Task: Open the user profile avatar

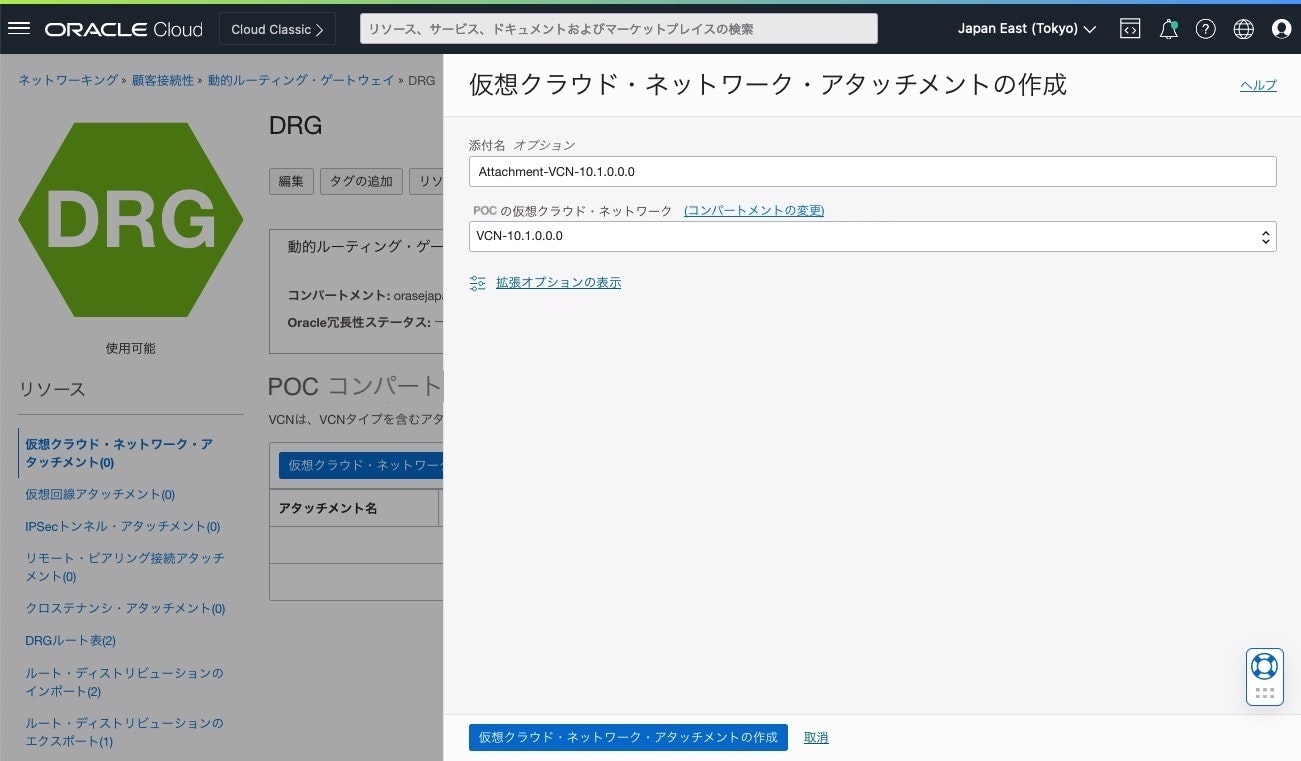Action: coord(1281,29)
